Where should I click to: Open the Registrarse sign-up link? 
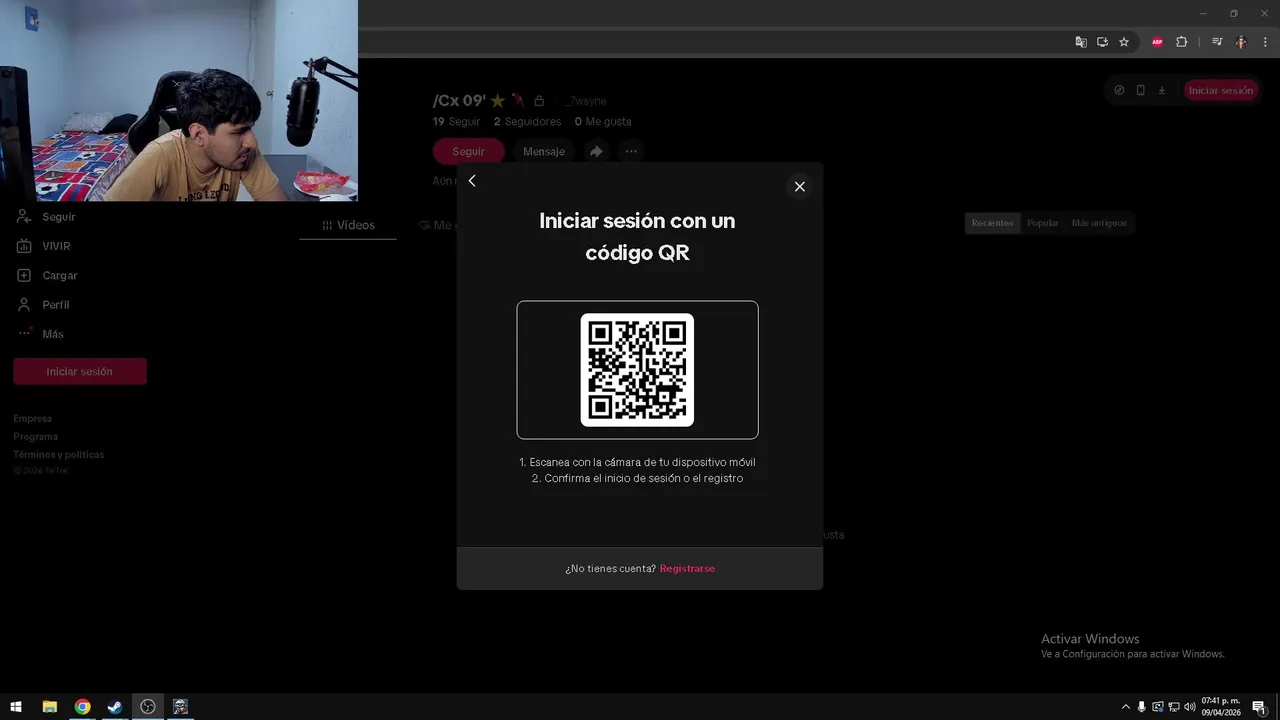[x=687, y=568]
